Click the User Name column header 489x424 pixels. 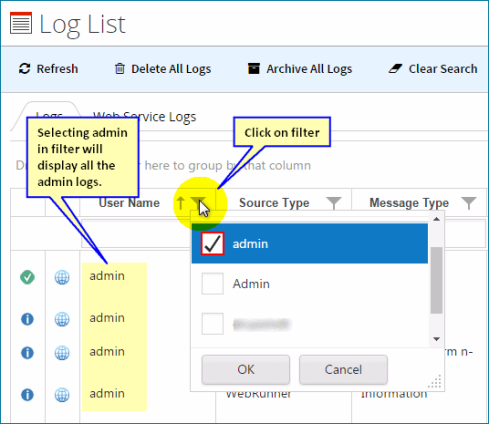[129, 203]
